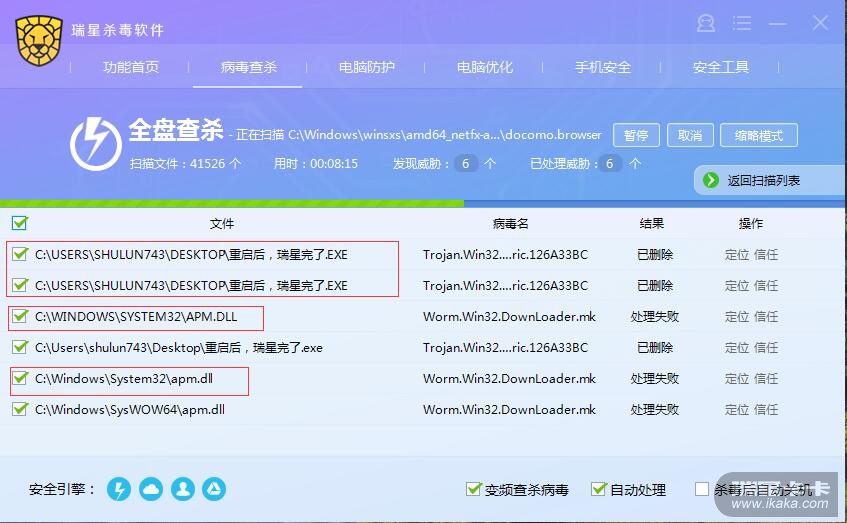Click 定位 for C:\Users\shulun743\Desktop exe row
This screenshot has width=847, height=523.
(x=737, y=347)
